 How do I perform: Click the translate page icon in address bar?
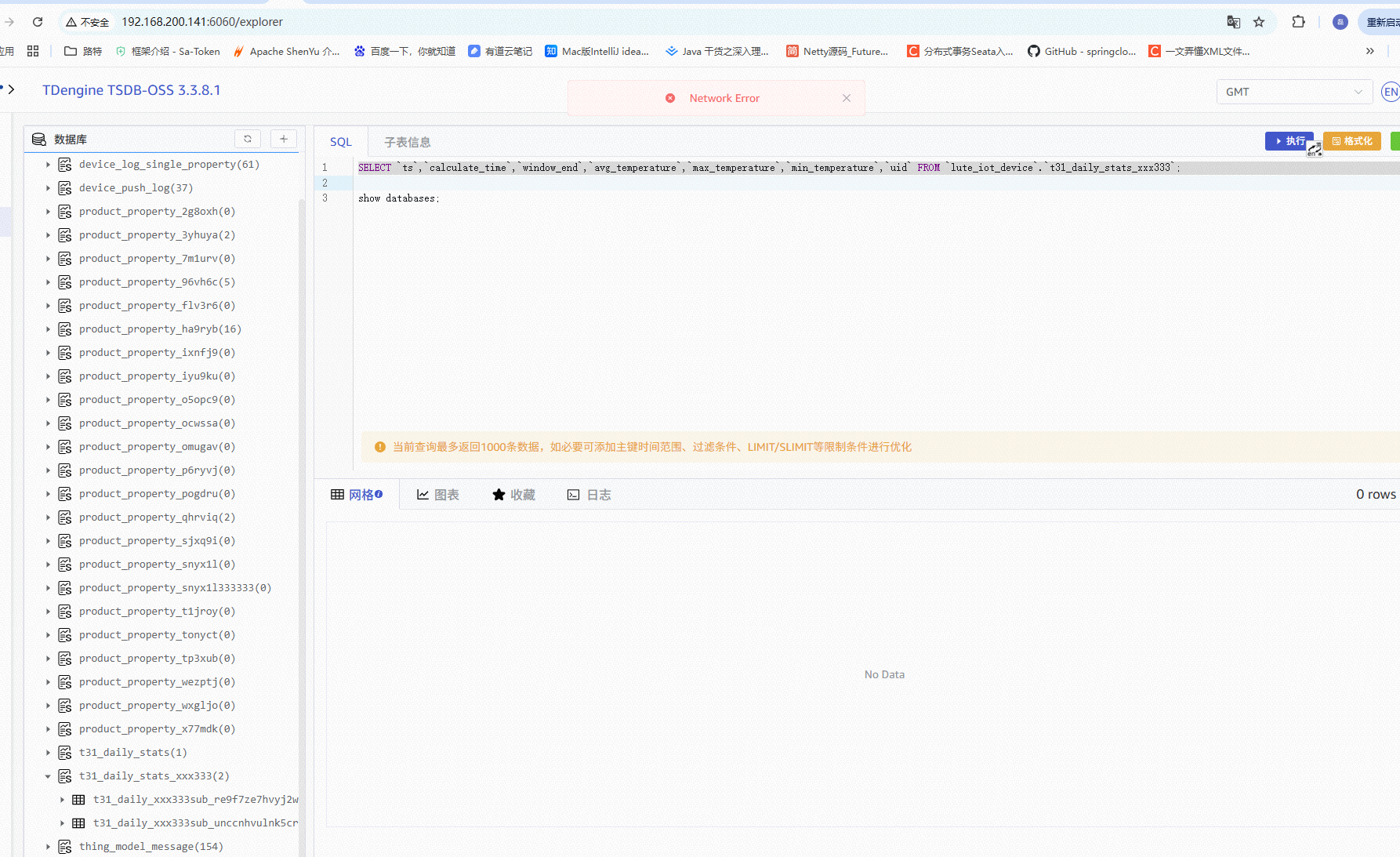pyautogui.click(x=1233, y=22)
